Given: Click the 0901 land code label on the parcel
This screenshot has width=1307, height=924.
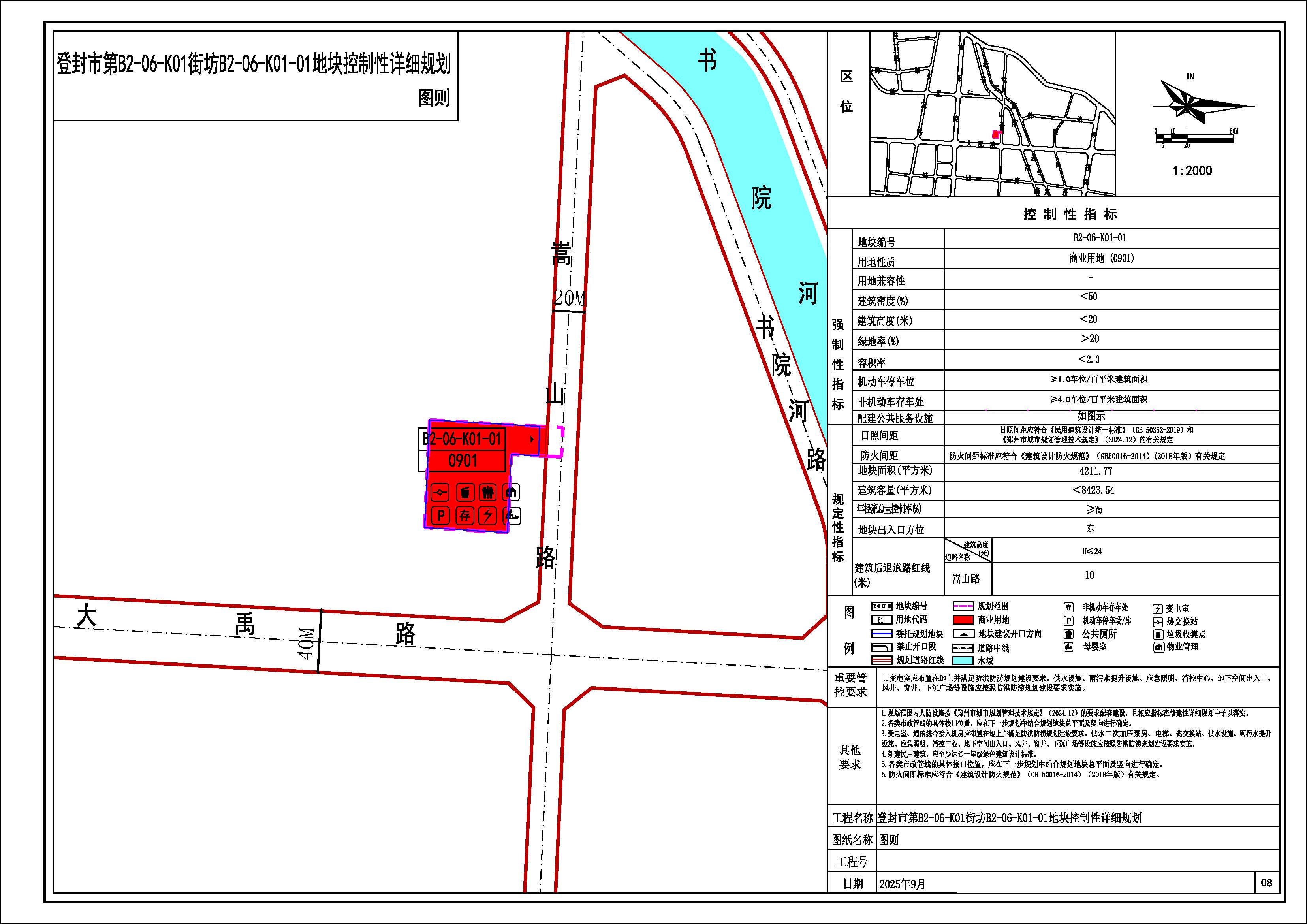Looking at the screenshot, I should pyautogui.click(x=462, y=460).
